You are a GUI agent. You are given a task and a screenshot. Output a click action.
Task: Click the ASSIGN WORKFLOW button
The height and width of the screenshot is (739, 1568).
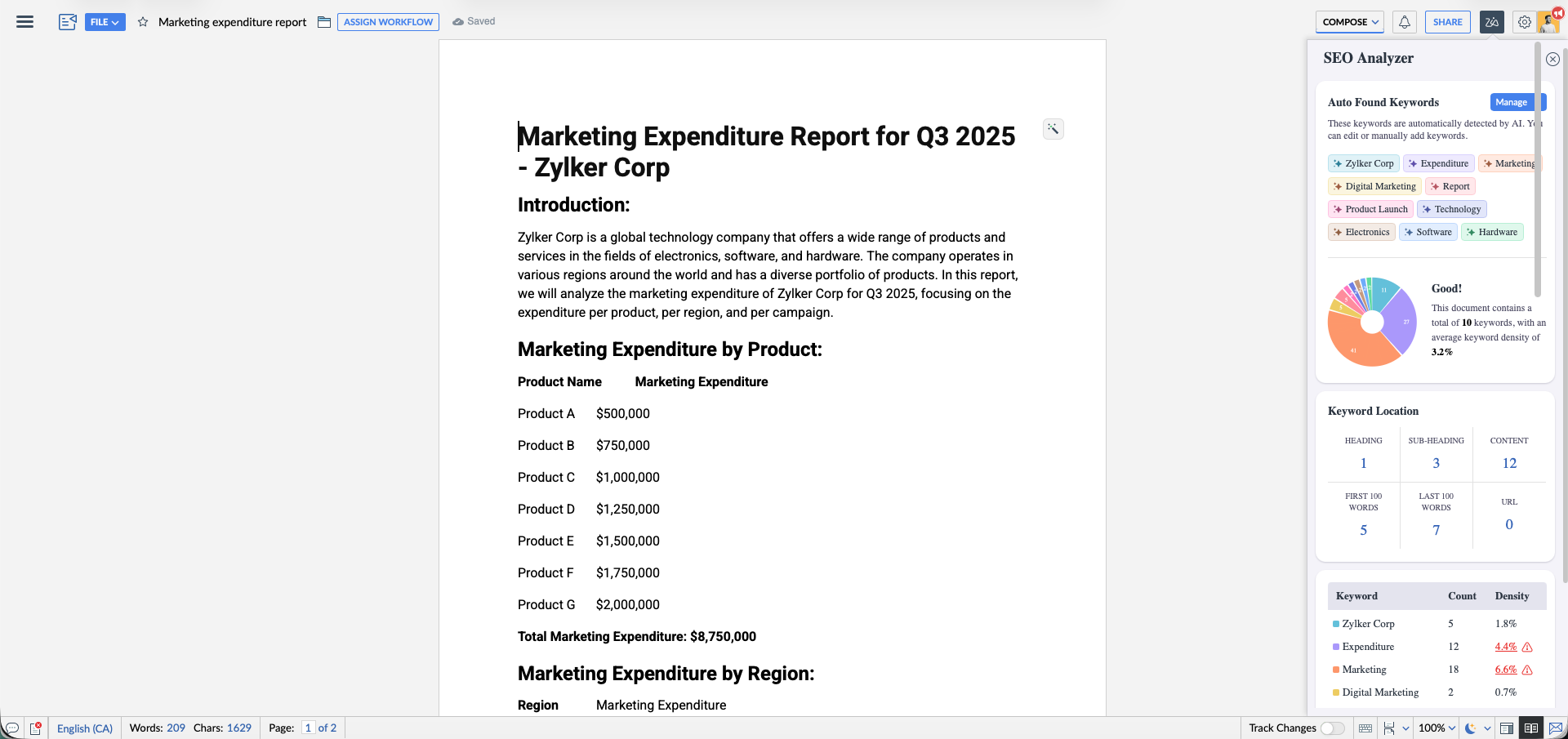pos(388,22)
